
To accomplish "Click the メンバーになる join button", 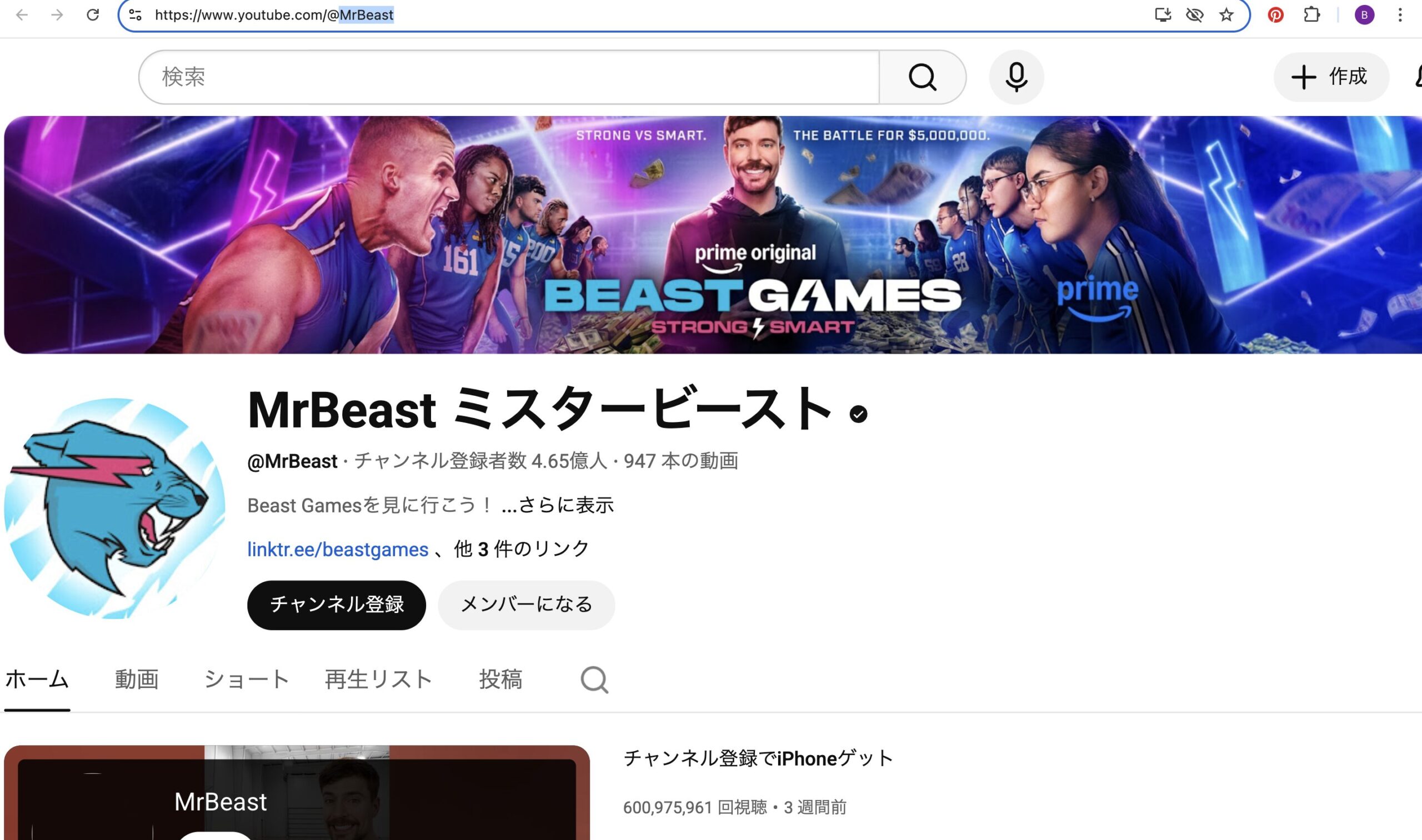I will 526,605.
